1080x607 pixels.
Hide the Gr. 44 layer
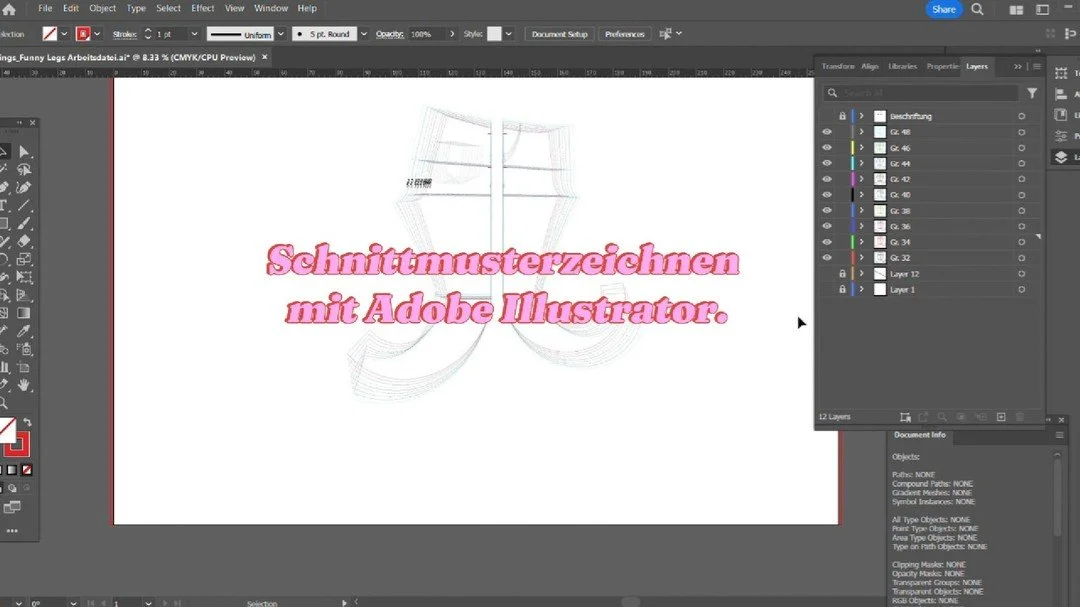tap(827, 163)
